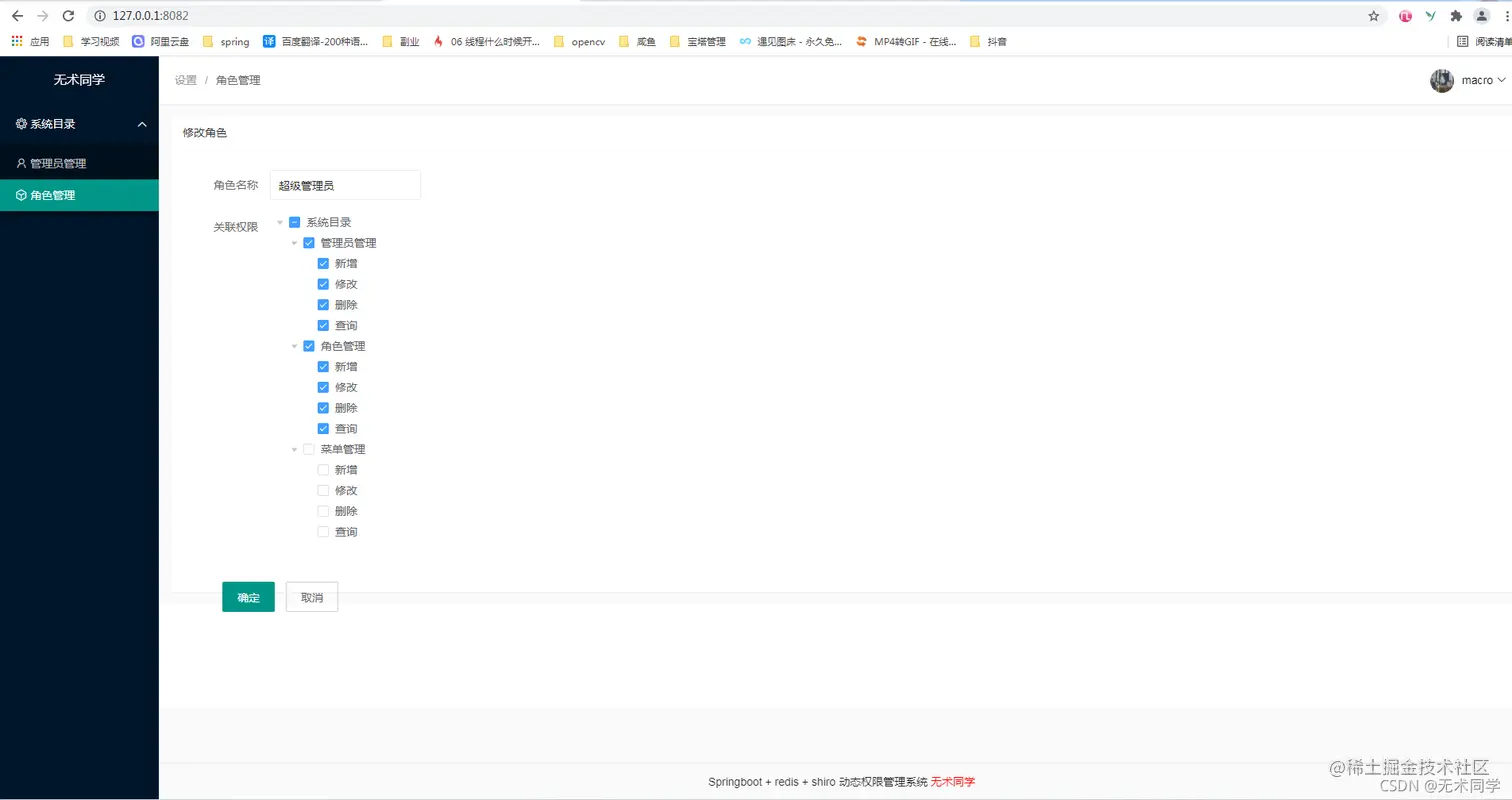Click the 关联权限 label

[x=236, y=227]
